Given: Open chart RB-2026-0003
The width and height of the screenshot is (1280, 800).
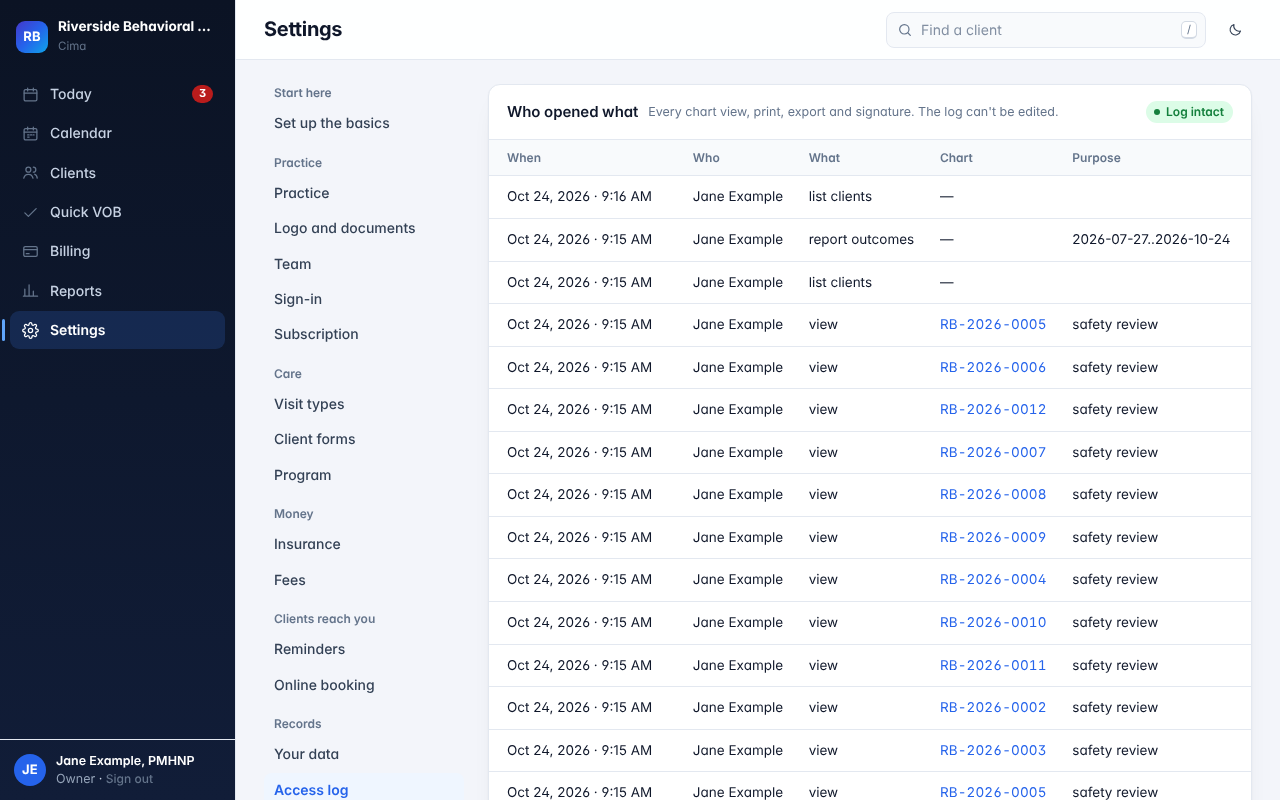Looking at the screenshot, I should [x=993, y=750].
